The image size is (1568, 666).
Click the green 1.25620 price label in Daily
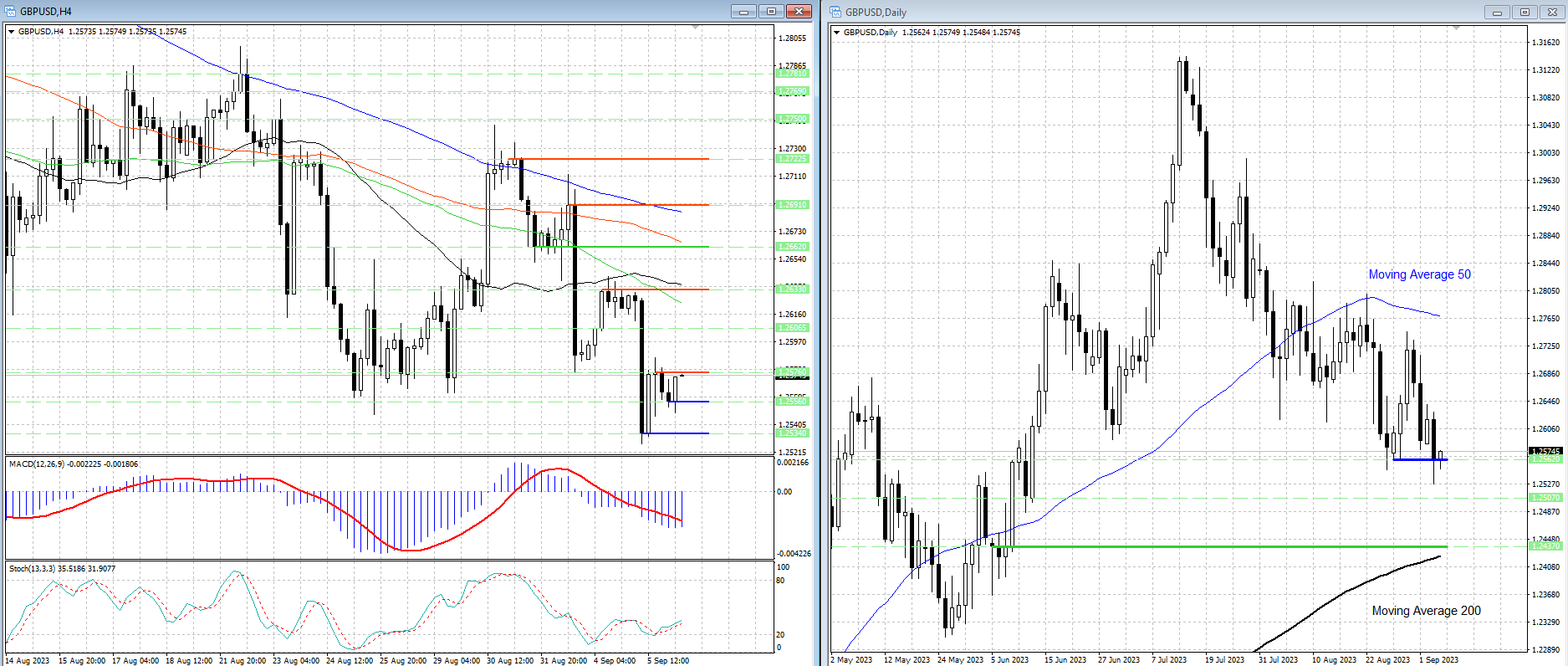[1545, 459]
